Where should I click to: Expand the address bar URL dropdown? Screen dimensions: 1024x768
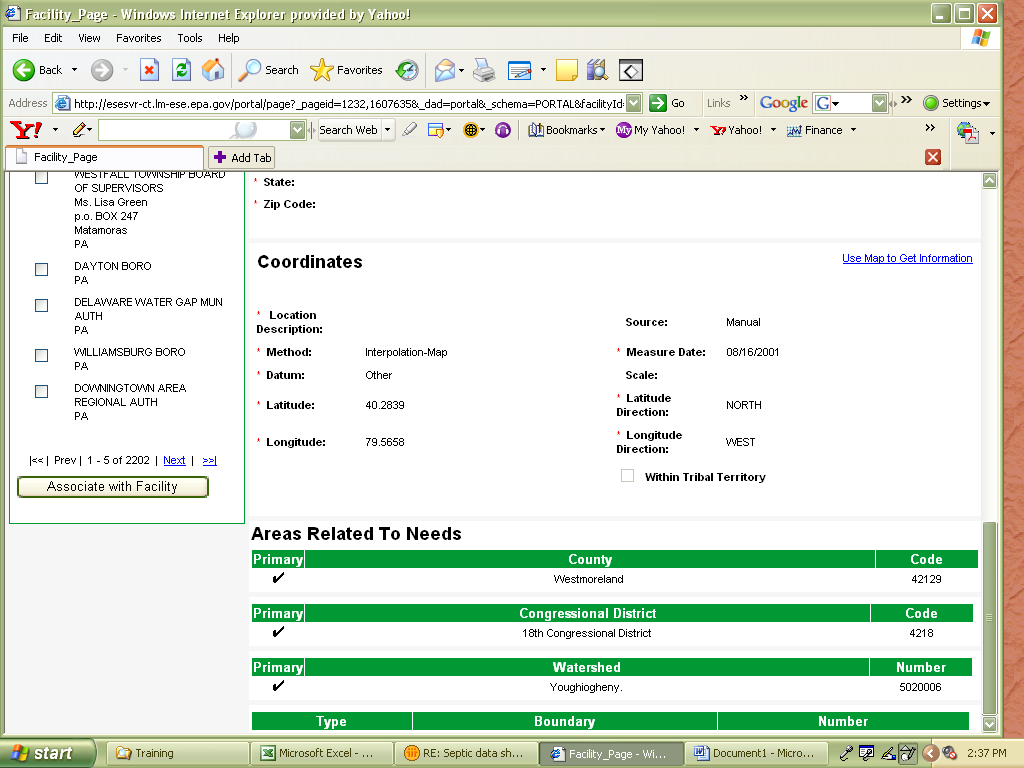(633, 103)
